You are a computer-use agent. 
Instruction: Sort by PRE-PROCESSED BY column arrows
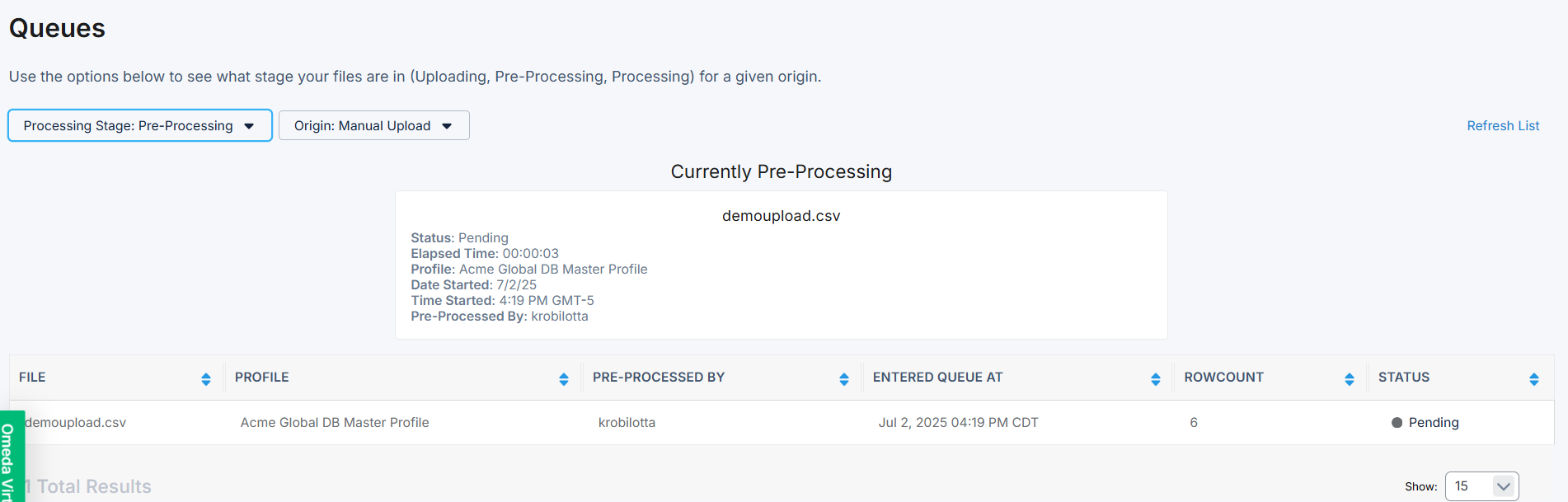[x=844, y=379]
